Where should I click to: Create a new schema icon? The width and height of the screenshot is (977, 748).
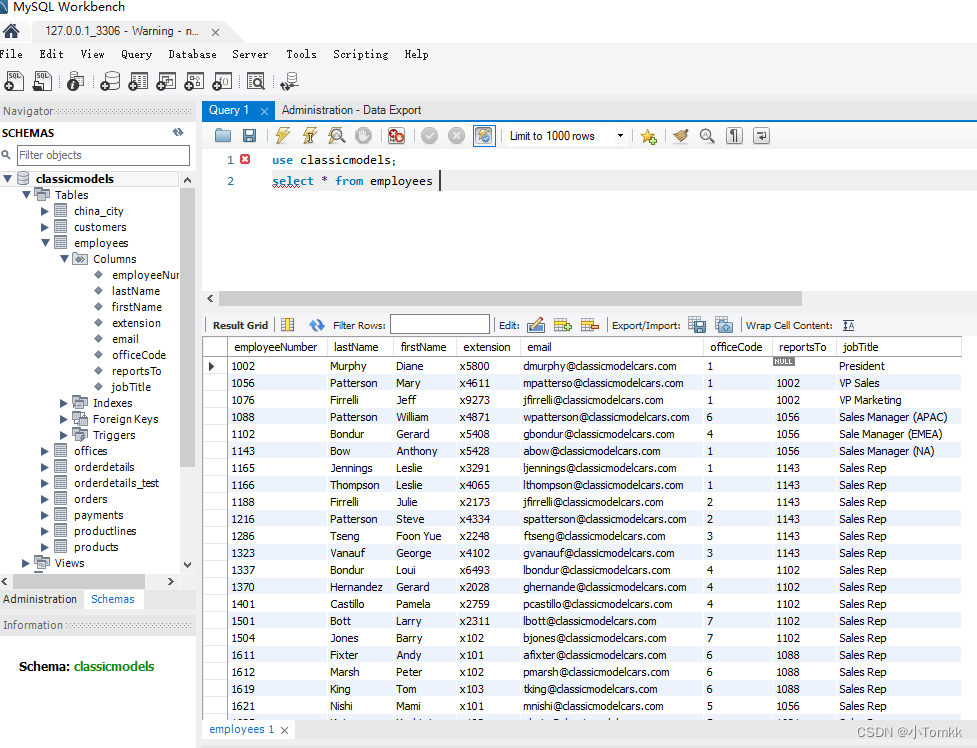coord(110,81)
